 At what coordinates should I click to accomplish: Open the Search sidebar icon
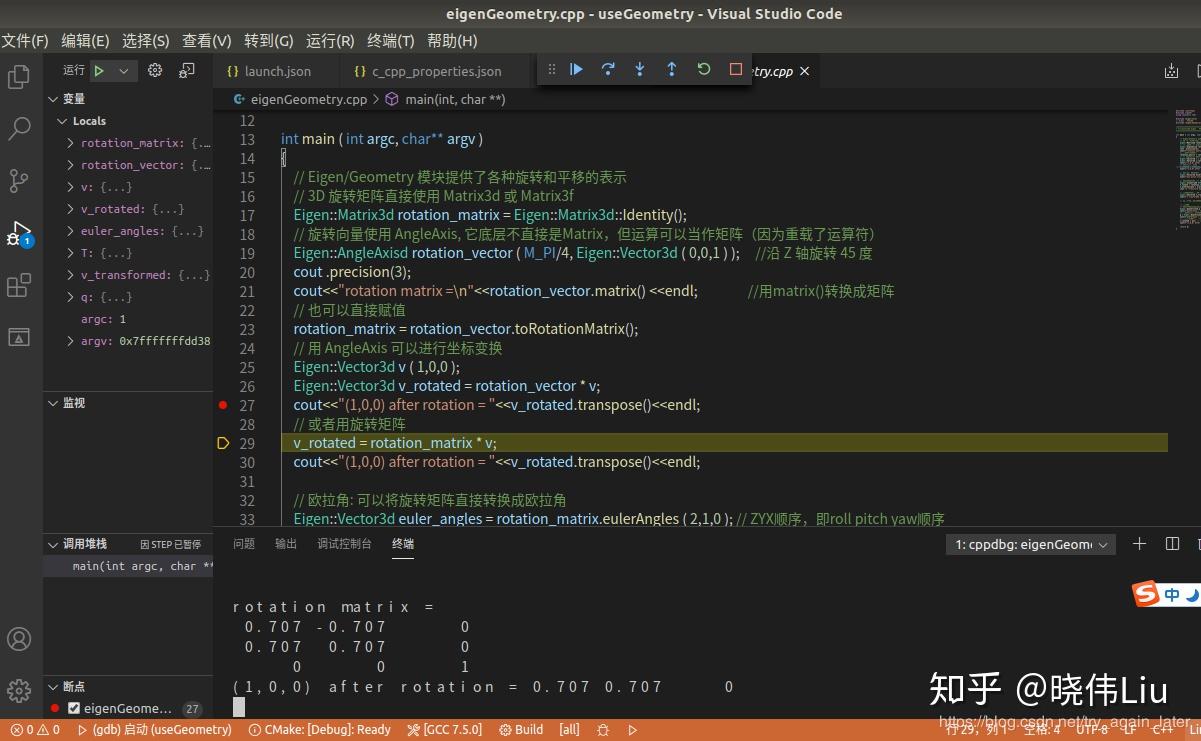click(20, 128)
